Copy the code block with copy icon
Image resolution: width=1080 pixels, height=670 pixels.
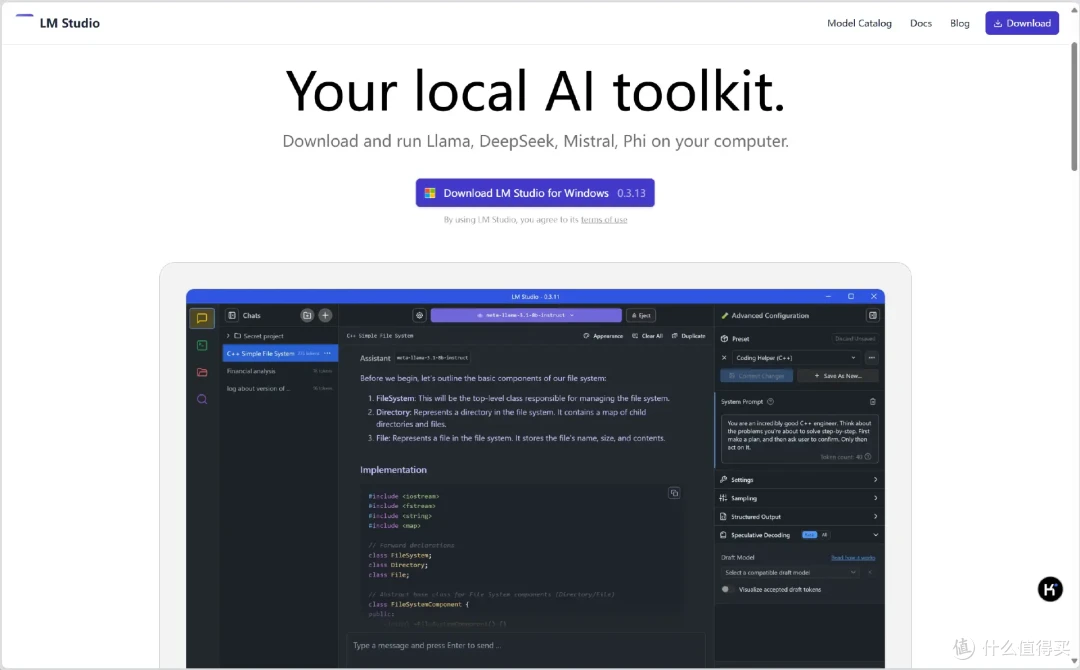(x=674, y=493)
